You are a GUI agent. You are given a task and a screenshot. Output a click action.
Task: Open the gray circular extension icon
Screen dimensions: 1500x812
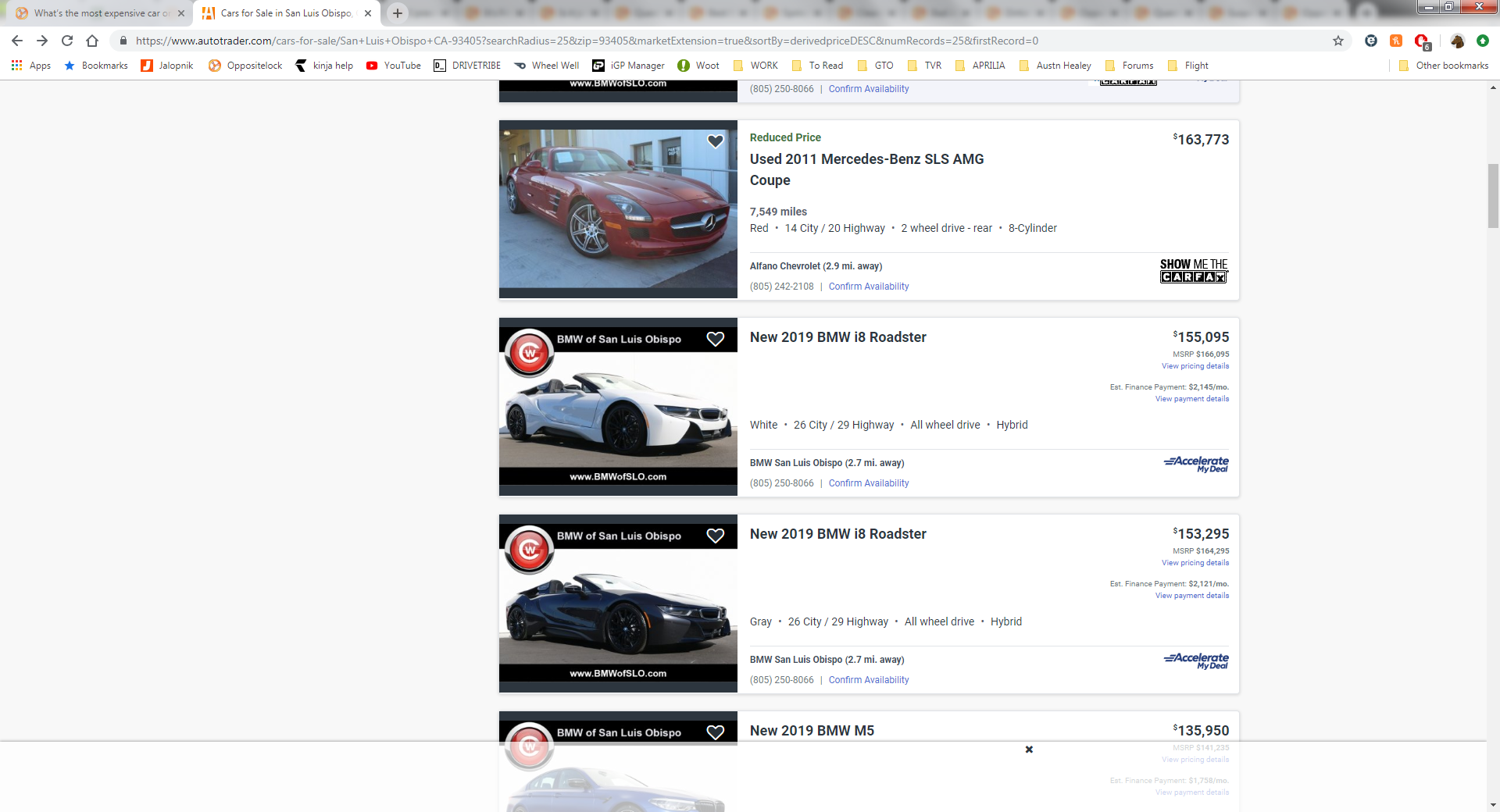(x=1370, y=41)
